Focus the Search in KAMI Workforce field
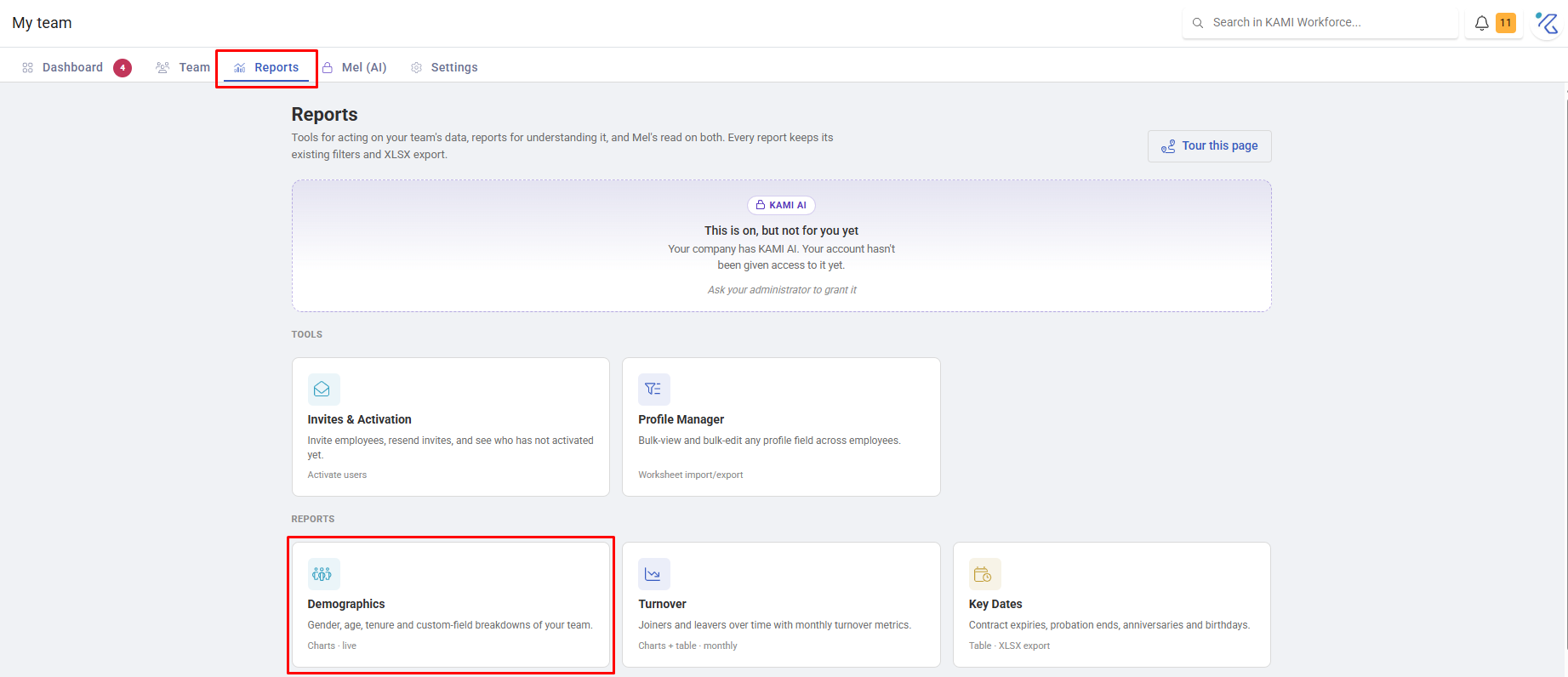This screenshot has width=1568, height=677. 1320,23
